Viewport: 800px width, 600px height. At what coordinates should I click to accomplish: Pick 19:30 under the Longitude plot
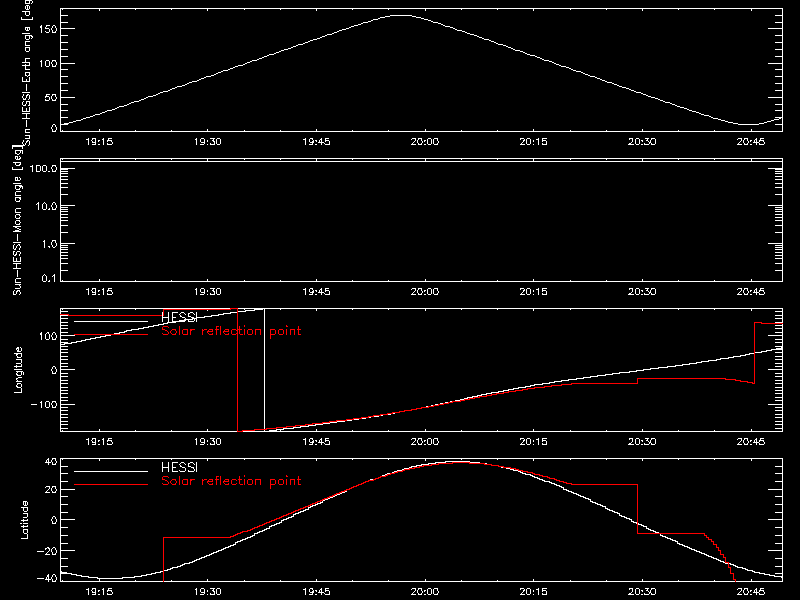tap(208, 442)
